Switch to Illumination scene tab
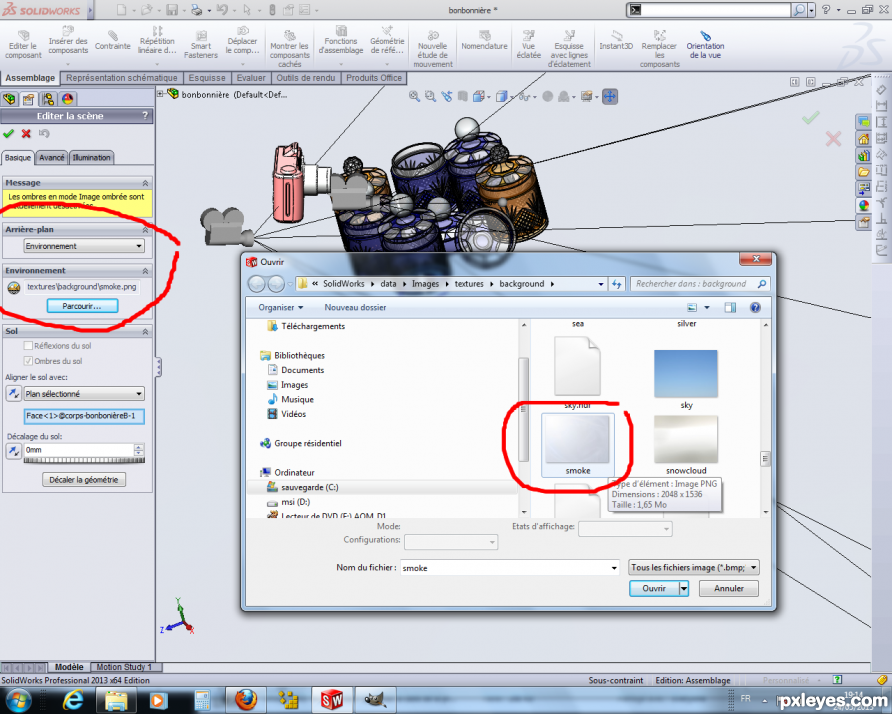This screenshot has height=714, width=892. tap(92, 158)
